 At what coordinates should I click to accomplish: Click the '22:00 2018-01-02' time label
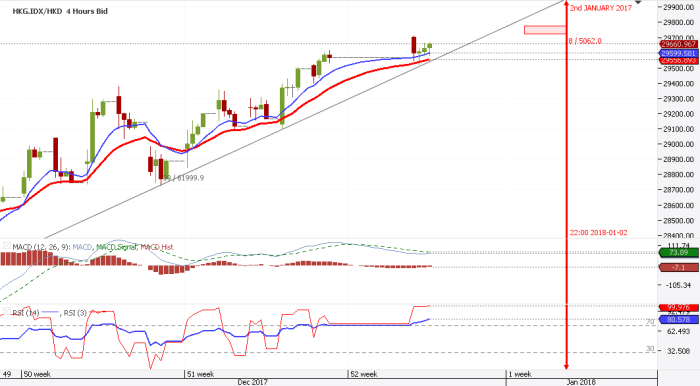tap(598, 232)
